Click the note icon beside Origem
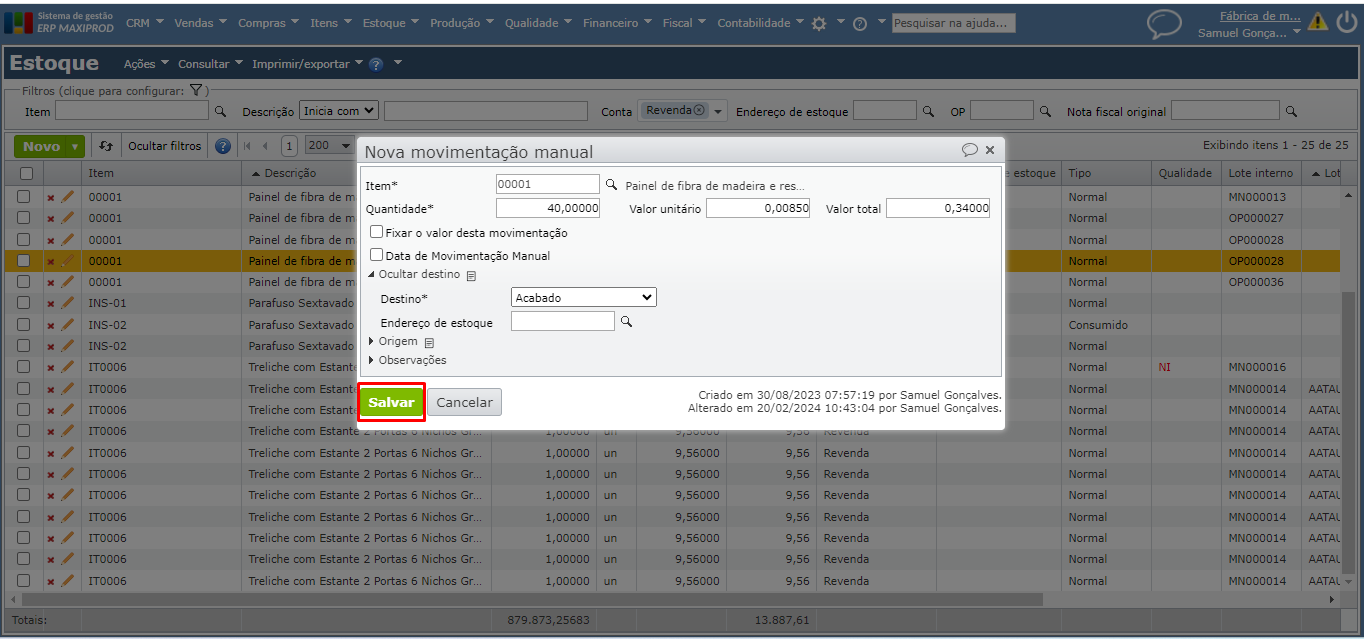This screenshot has width=1364, height=639. [x=429, y=342]
